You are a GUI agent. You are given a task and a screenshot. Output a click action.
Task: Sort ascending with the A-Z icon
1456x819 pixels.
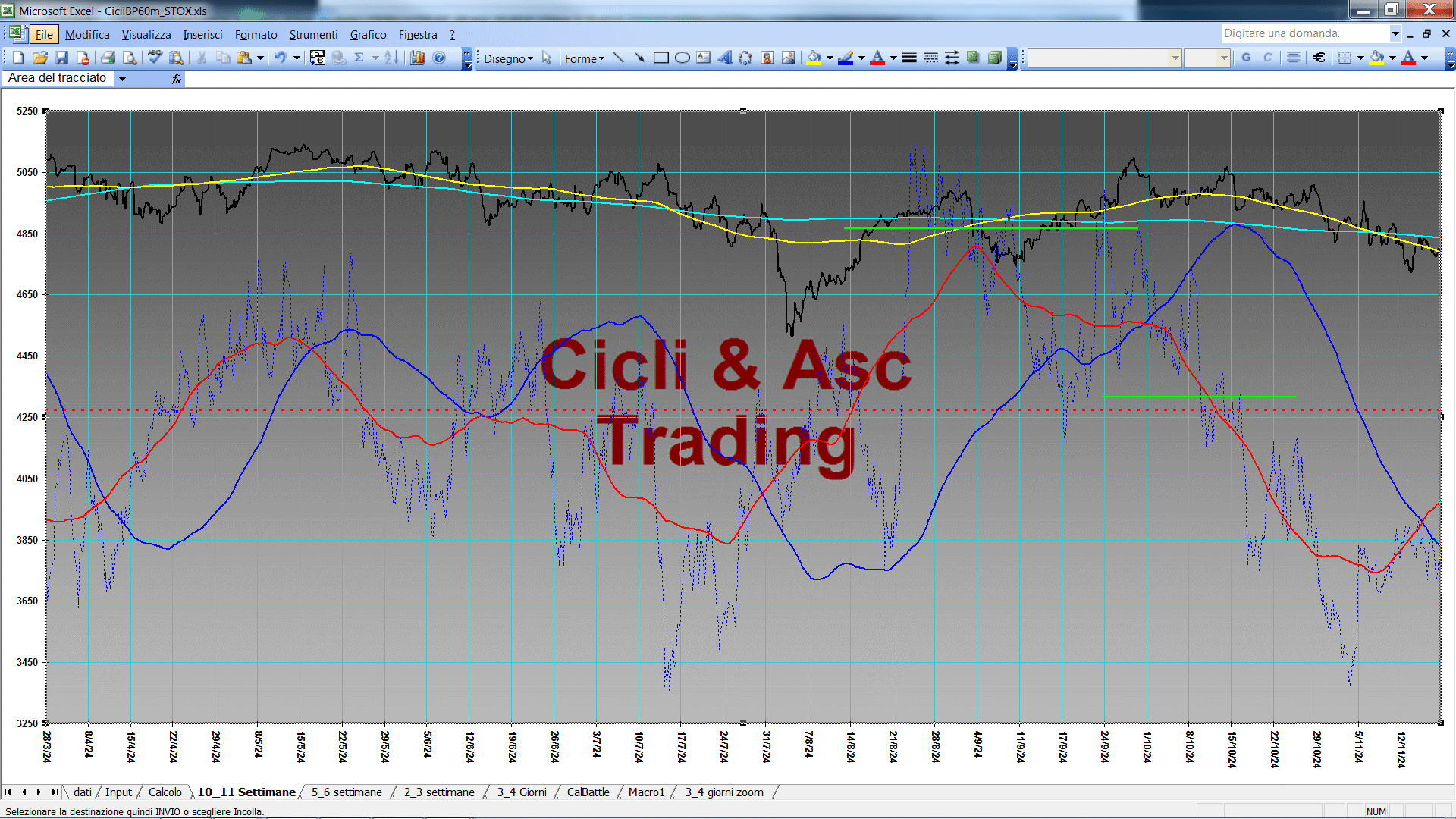[x=391, y=58]
